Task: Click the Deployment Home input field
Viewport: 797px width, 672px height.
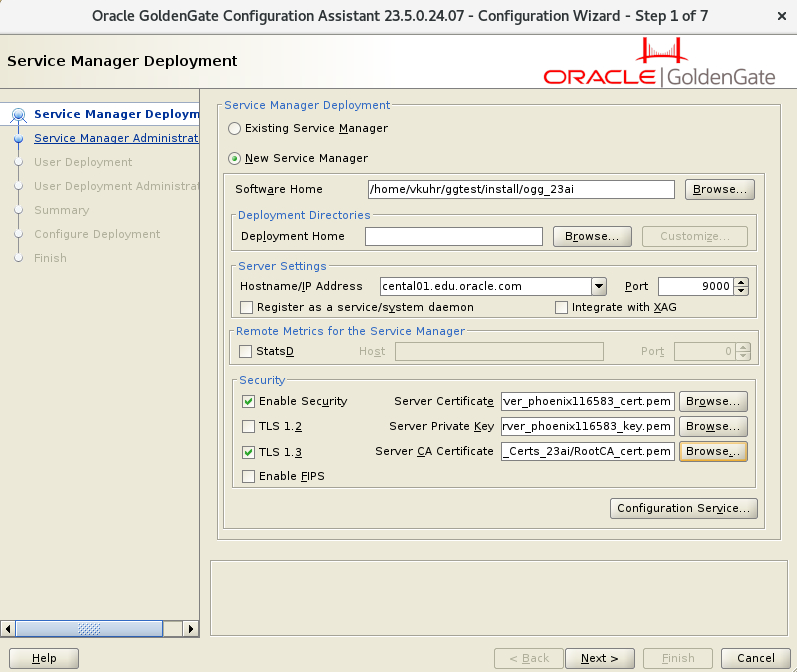Action: coord(453,236)
